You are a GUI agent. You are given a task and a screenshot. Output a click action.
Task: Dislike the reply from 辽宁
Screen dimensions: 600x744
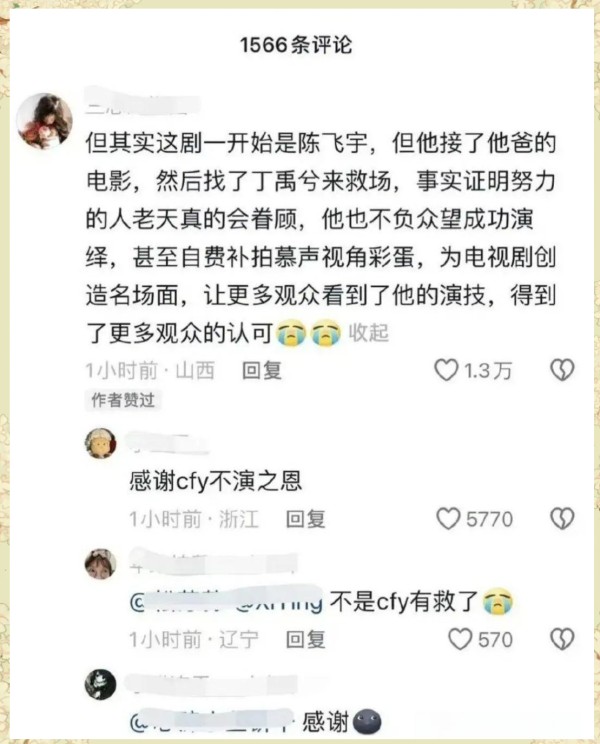point(562,639)
